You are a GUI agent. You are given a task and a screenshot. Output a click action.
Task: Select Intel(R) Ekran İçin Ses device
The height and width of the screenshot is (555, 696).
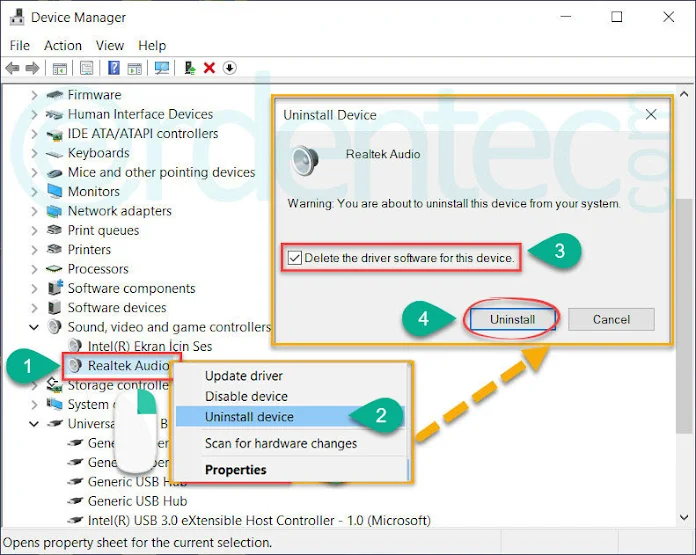[150, 346]
